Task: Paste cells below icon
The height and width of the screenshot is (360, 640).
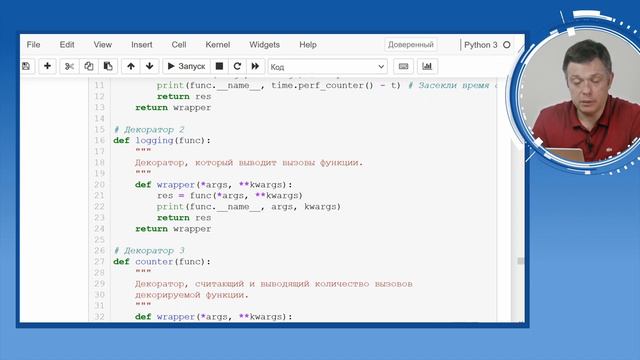Action: [108, 66]
